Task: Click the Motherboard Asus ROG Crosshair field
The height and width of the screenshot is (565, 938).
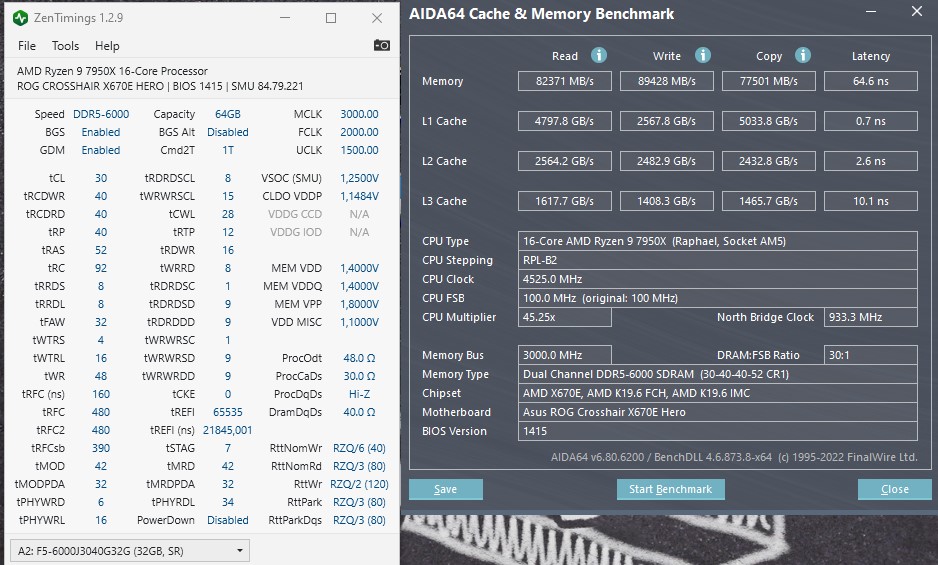Action: pyautogui.click(x=718, y=412)
